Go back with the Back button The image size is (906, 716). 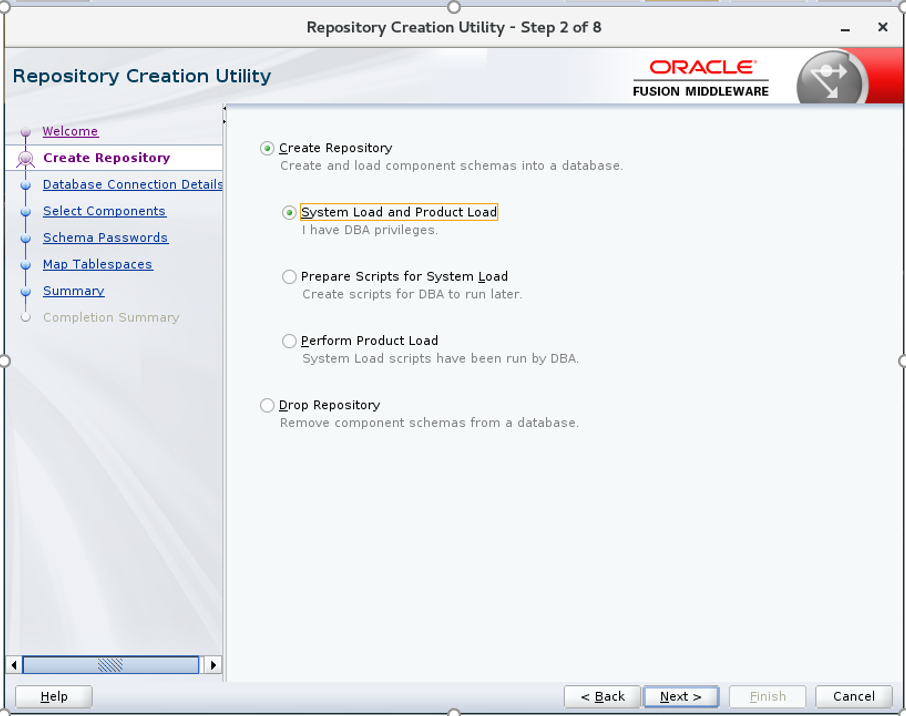[602, 696]
